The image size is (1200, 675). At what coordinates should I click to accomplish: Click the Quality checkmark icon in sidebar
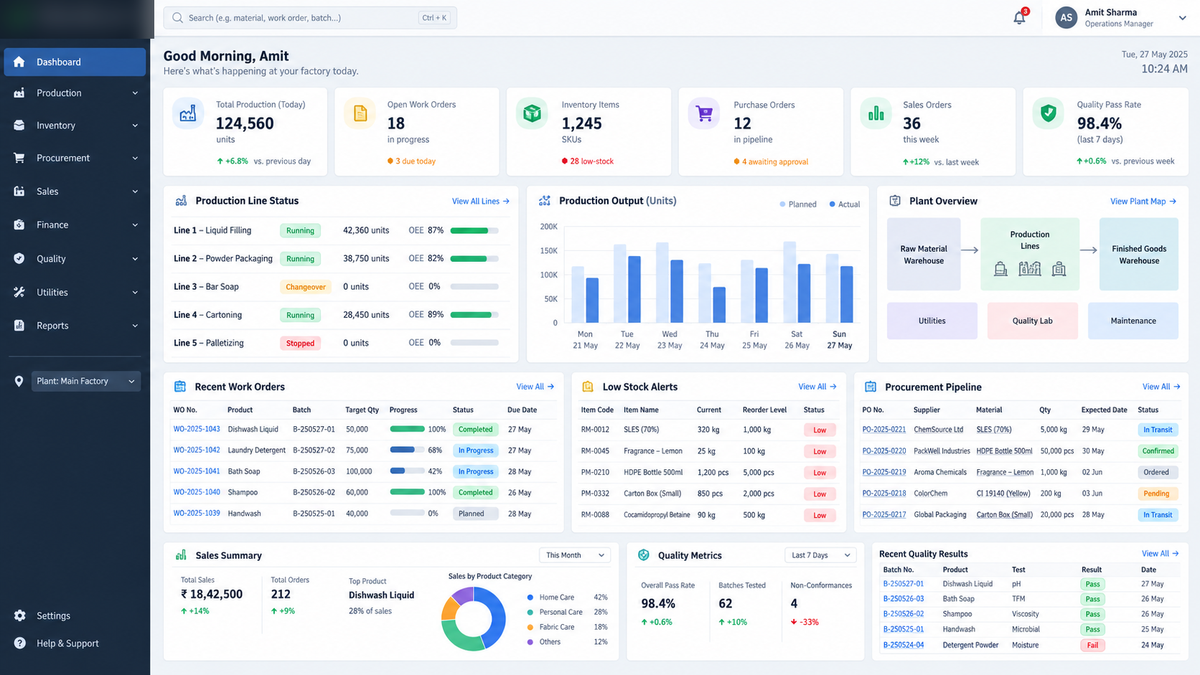pyautogui.click(x=19, y=259)
